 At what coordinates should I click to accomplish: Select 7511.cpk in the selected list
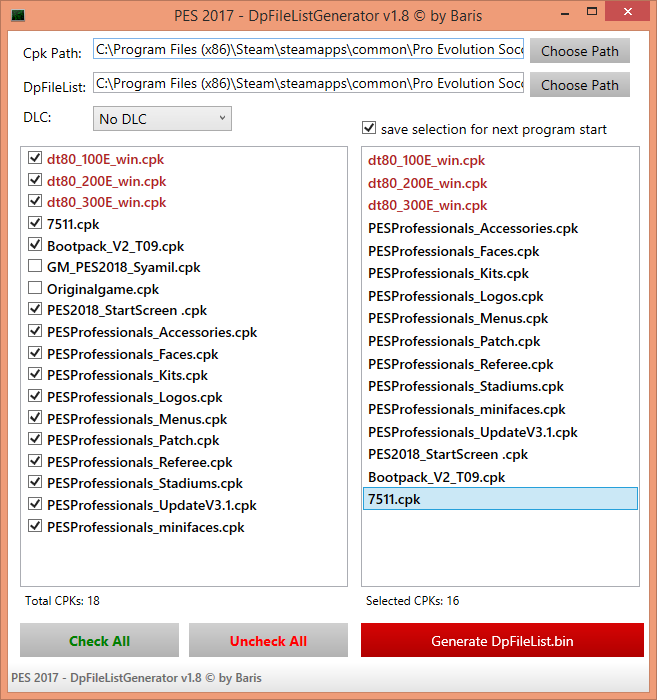[x=500, y=499]
